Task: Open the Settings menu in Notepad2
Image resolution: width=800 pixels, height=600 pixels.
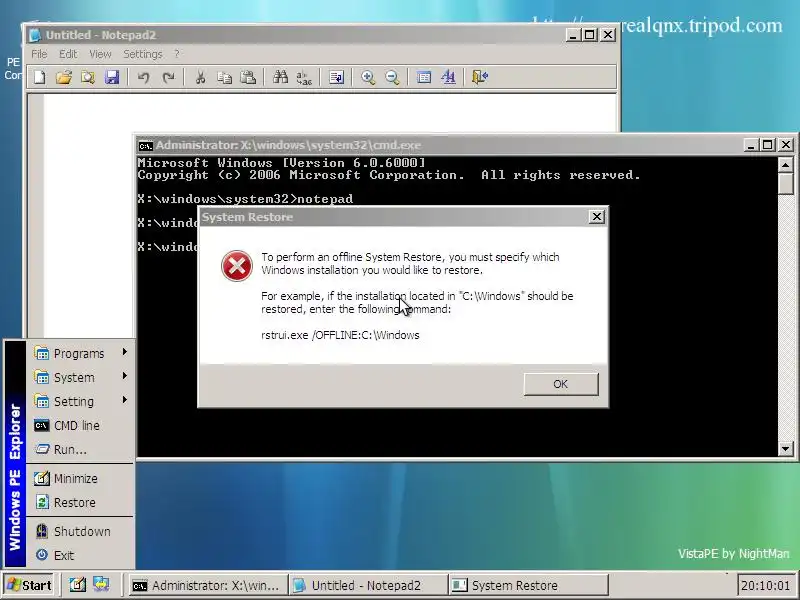Action: [x=143, y=54]
